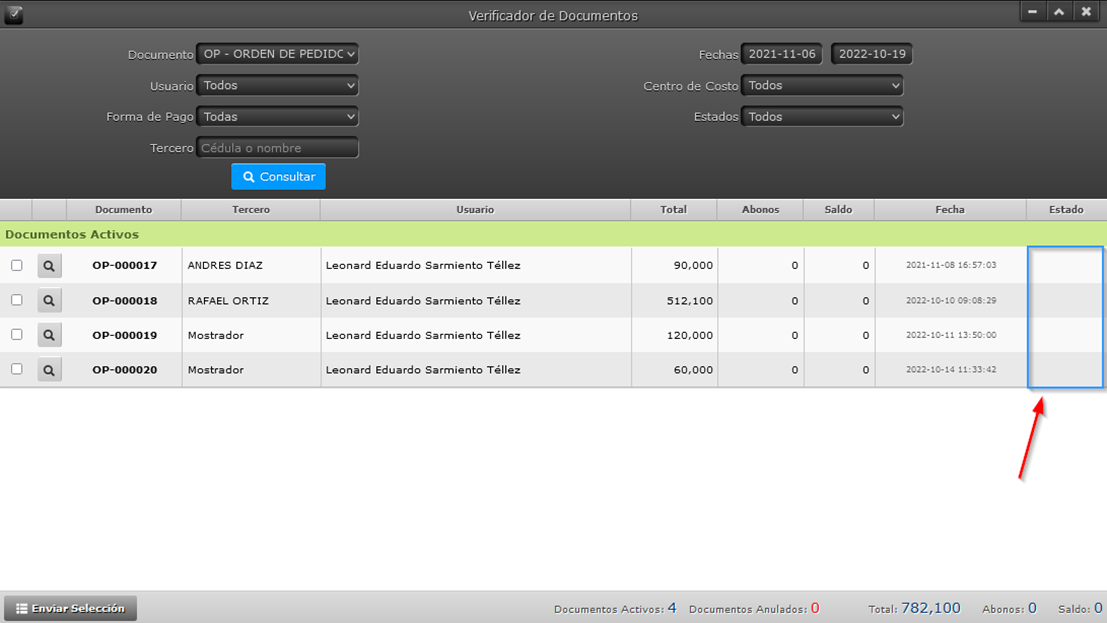Open the Centro de Costo dropdown
Image resolution: width=1107 pixels, height=623 pixels.
pos(822,86)
